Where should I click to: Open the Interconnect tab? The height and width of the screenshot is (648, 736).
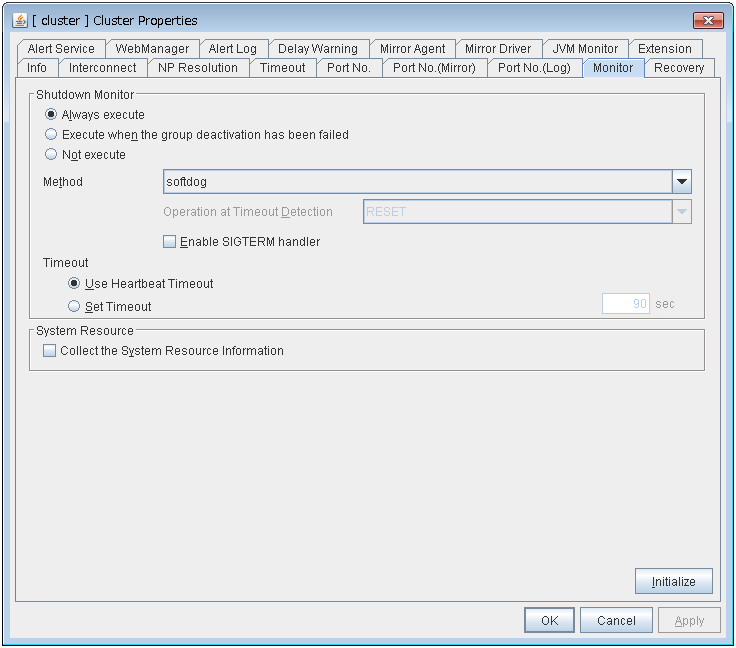[103, 68]
